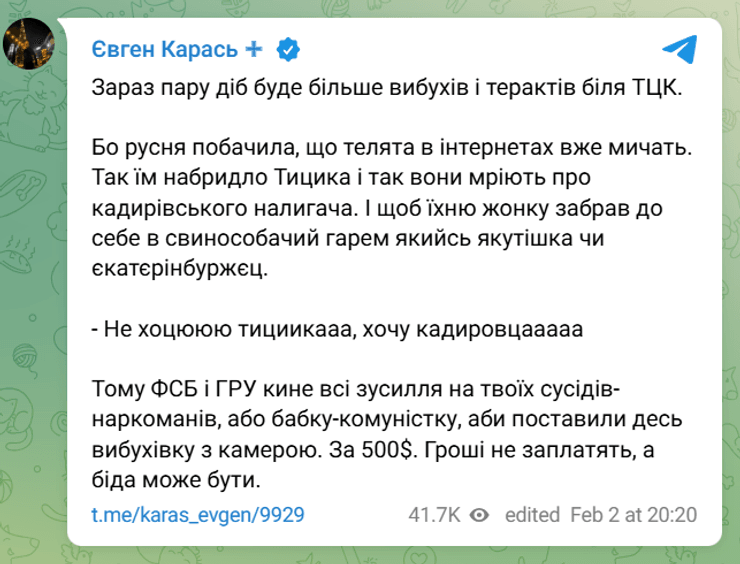Click the "Feb 2 at 20:20" timestamp
The image size is (740, 564).
tap(633, 515)
